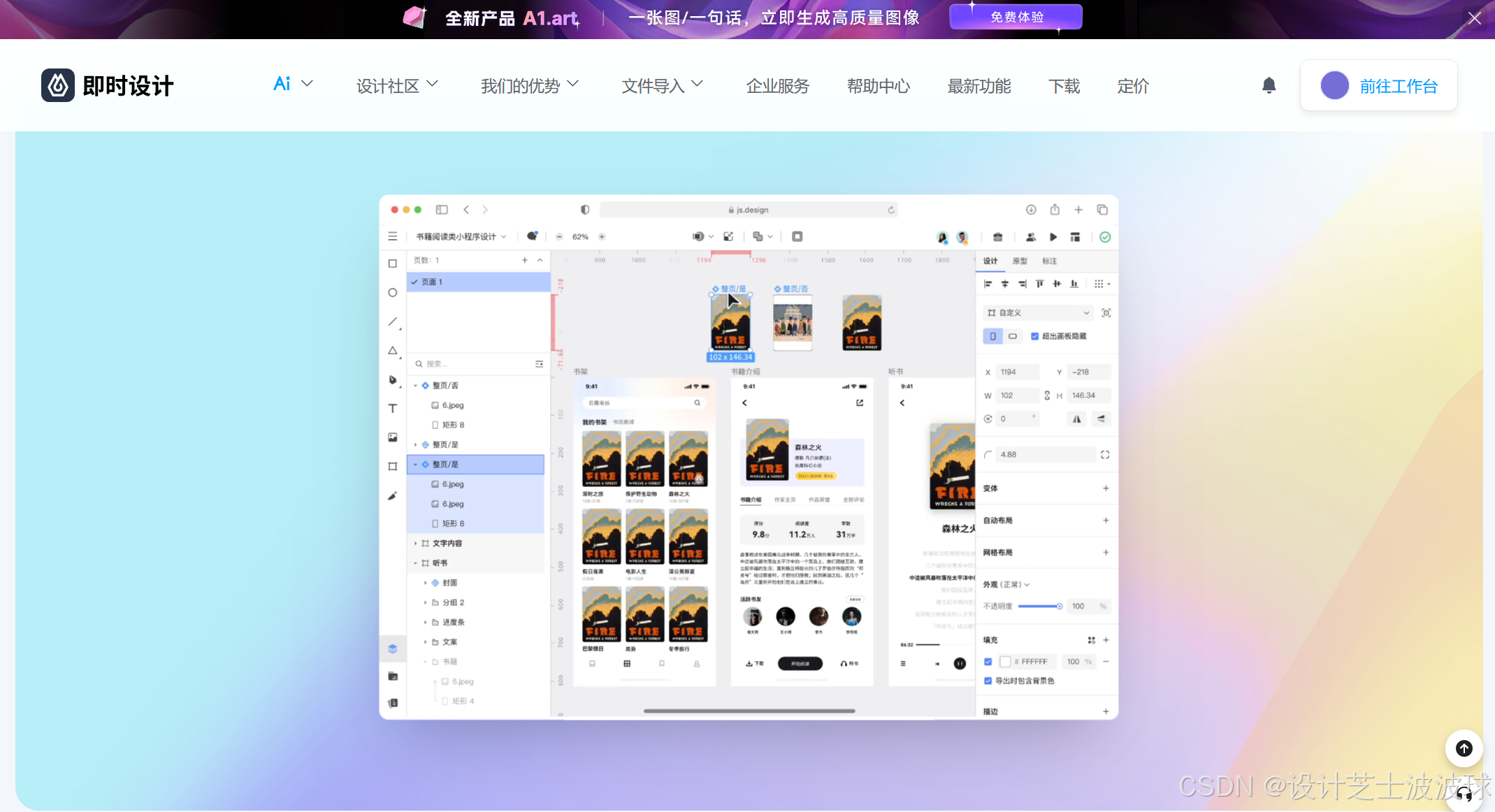Click the play prototype icon
This screenshot has width=1495, height=812.
tap(1053, 237)
